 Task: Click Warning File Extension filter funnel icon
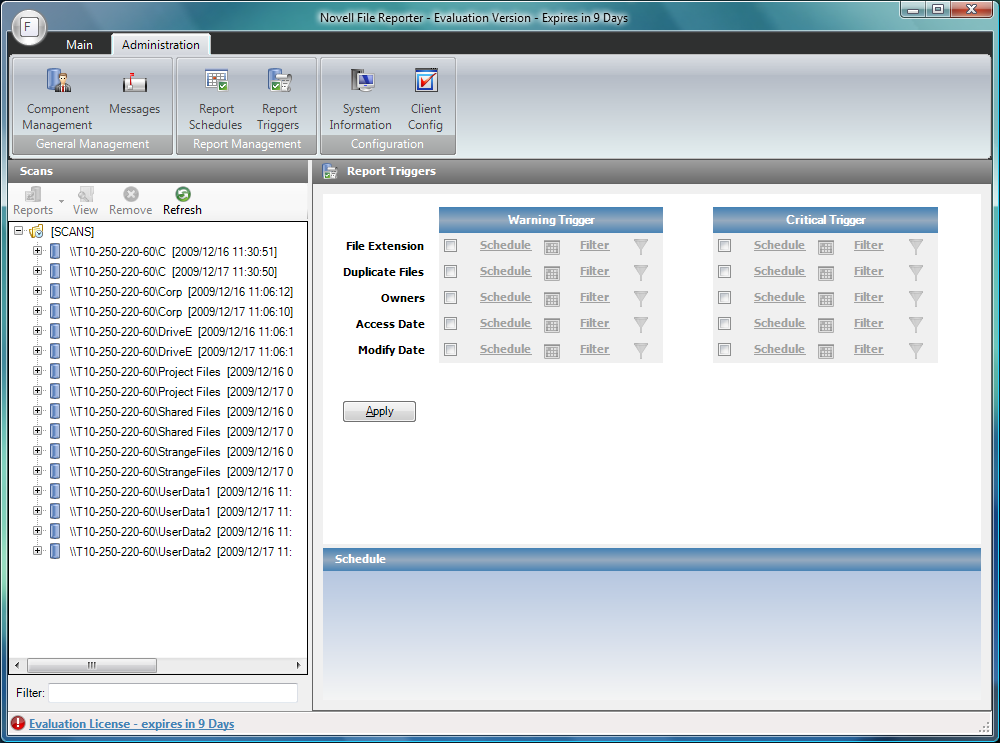click(x=641, y=246)
